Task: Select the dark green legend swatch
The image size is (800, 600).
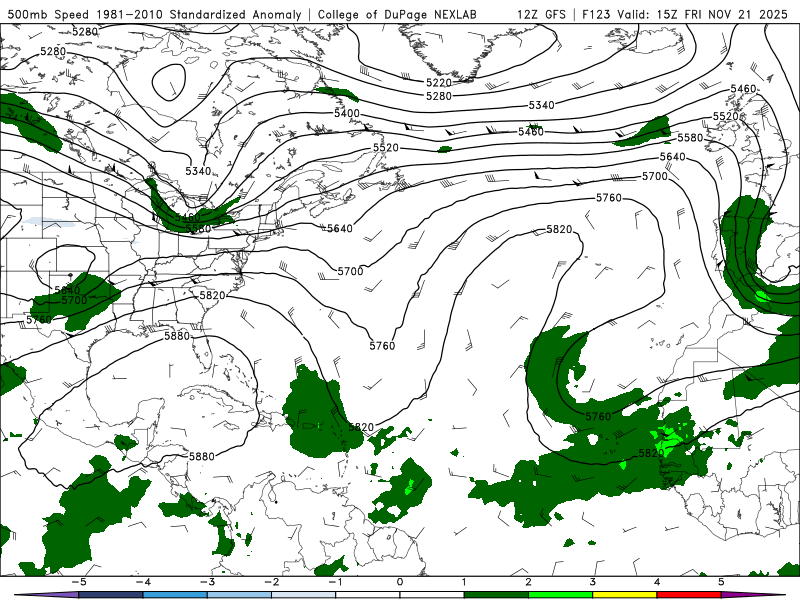Action: tap(496, 595)
